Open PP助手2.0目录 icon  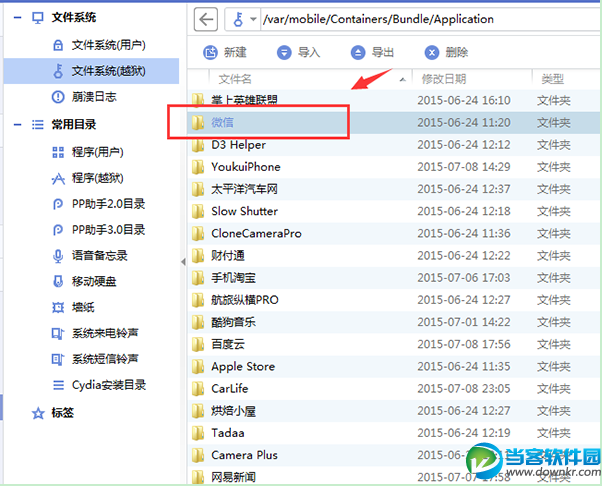(58, 204)
